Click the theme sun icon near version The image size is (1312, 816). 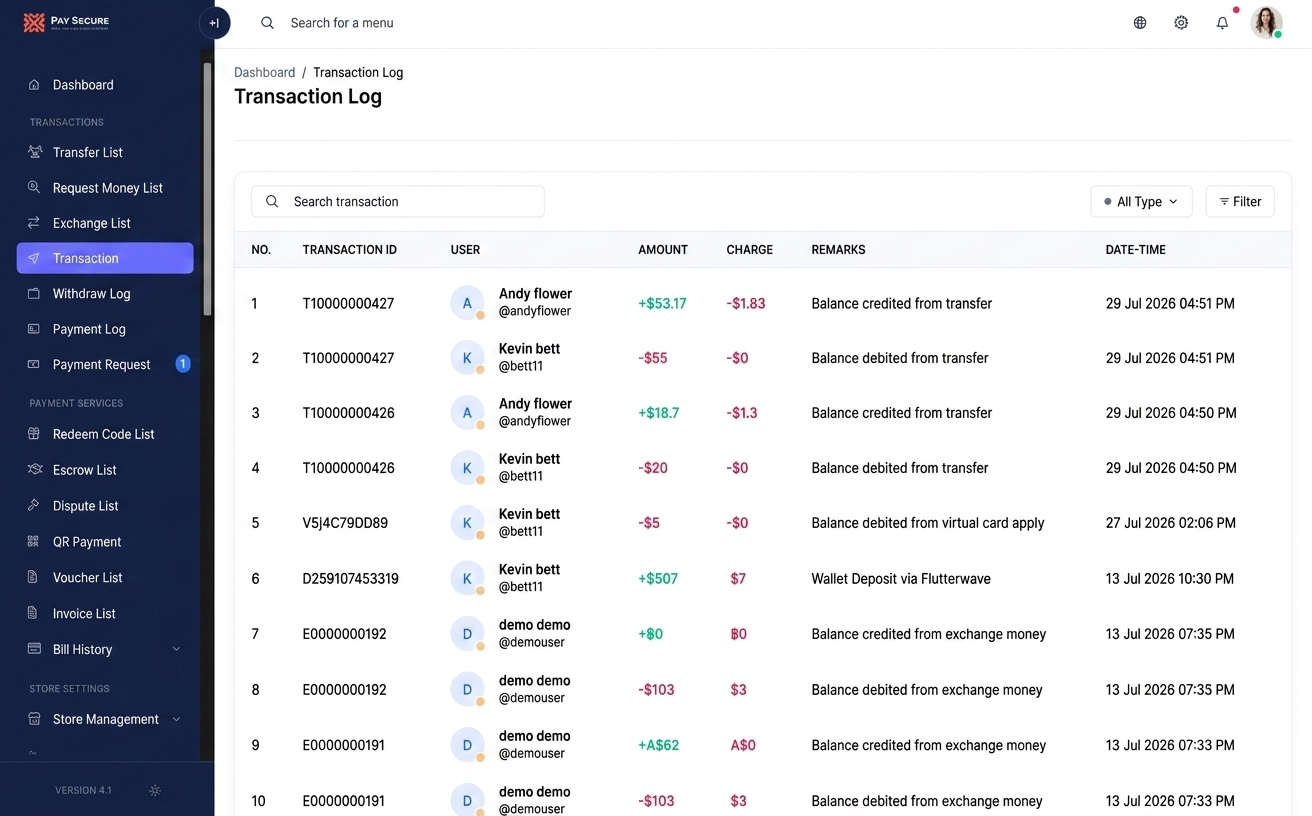click(x=154, y=790)
